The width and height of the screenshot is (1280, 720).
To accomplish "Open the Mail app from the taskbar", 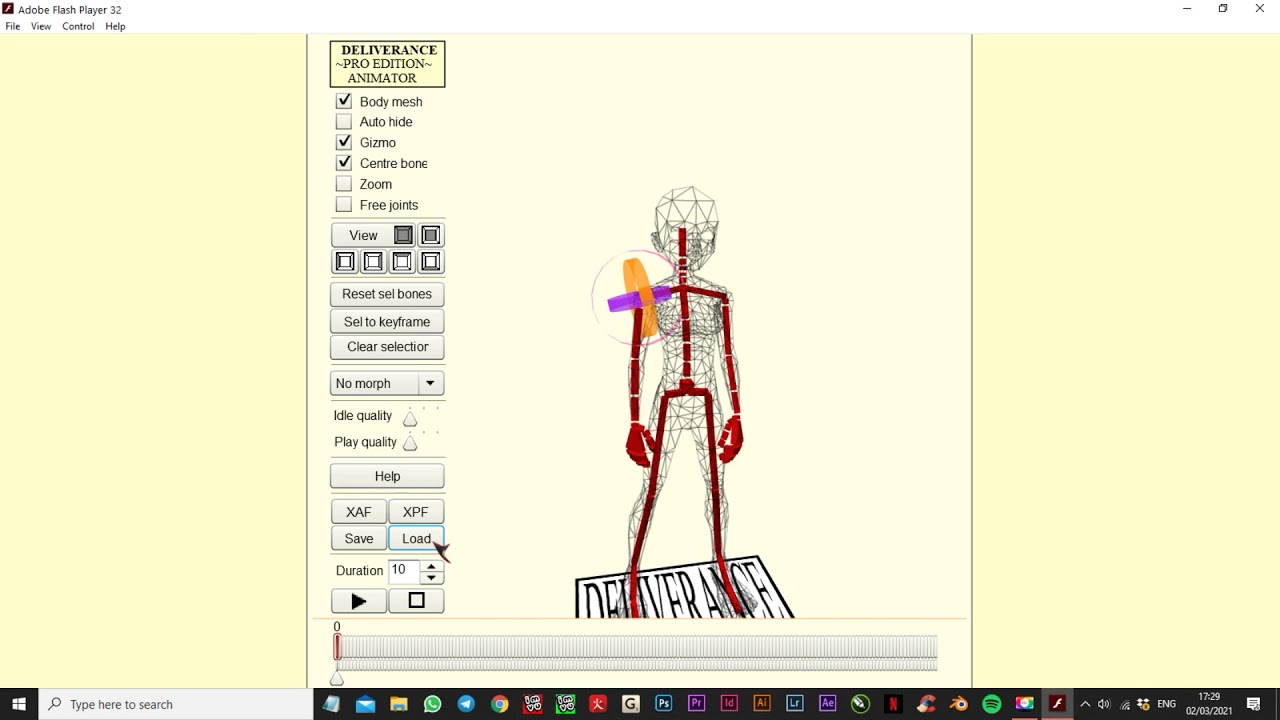I will [x=365, y=704].
